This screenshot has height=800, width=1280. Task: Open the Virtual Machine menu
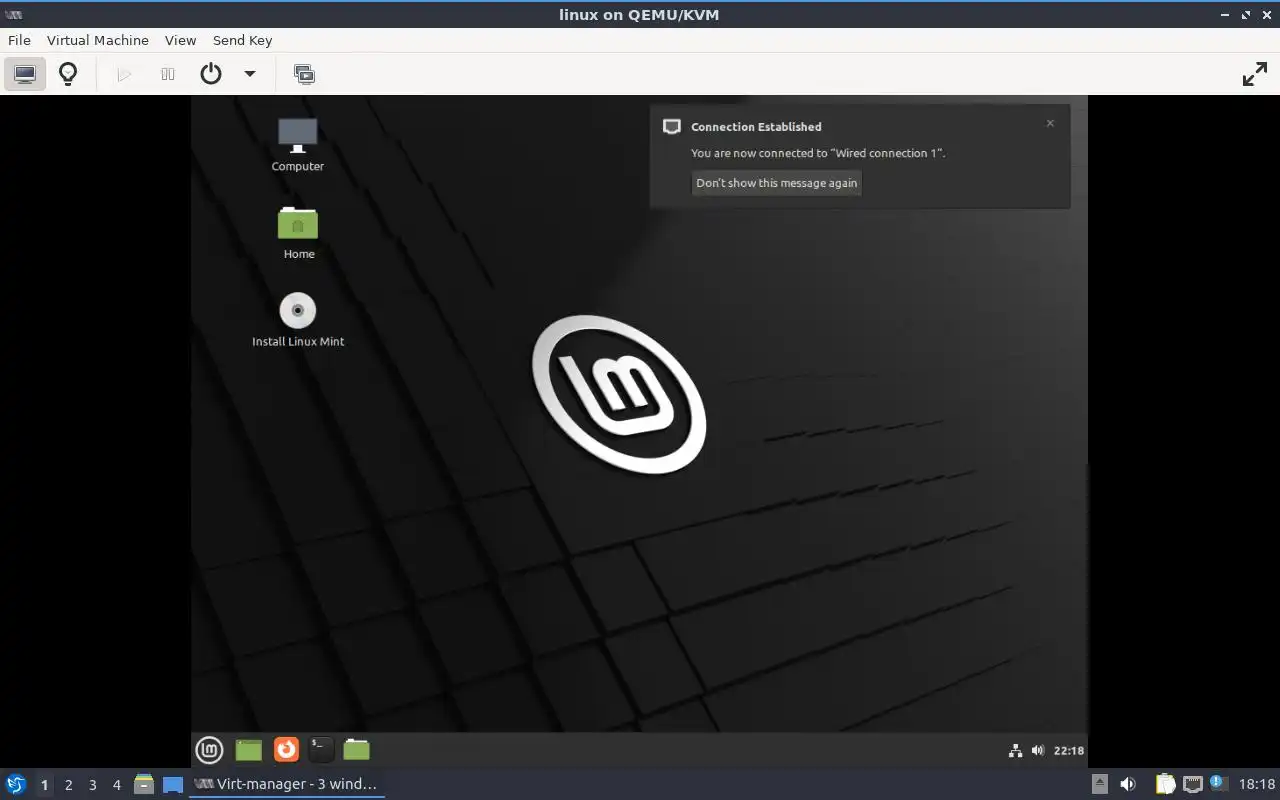click(x=98, y=40)
